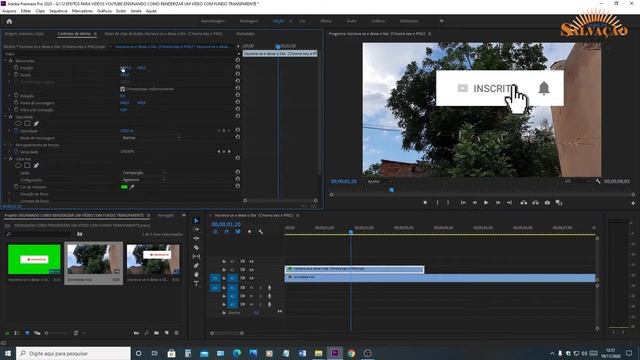Click the Project panel trash icon

pyautogui.click(x=177, y=333)
